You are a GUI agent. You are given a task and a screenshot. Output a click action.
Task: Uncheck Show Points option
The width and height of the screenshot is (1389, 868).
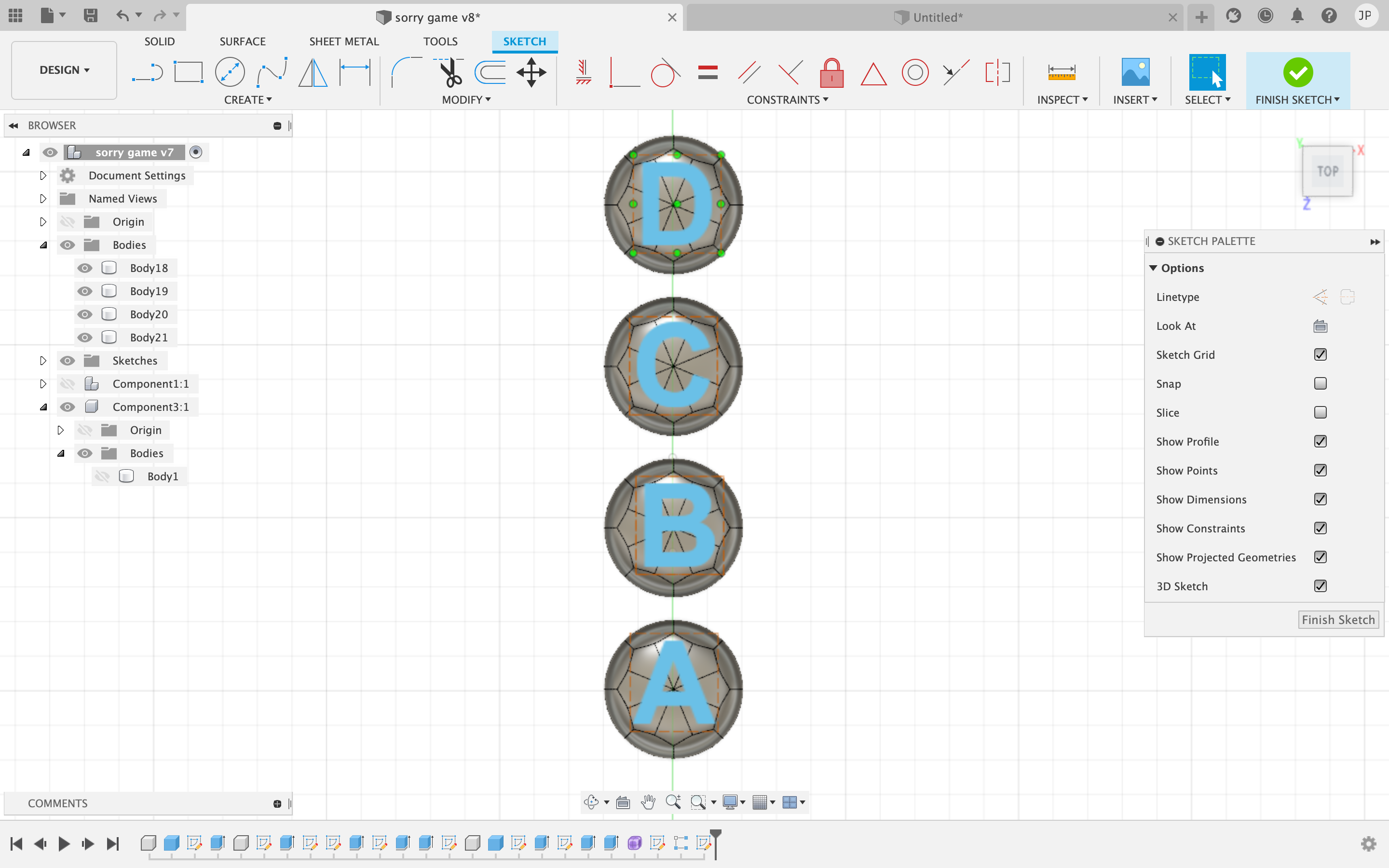point(1320,470)
